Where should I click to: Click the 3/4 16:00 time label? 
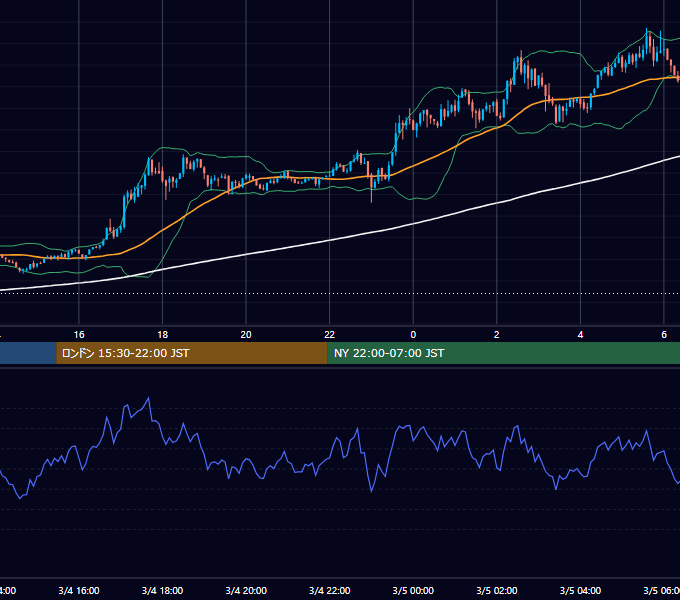79,590
